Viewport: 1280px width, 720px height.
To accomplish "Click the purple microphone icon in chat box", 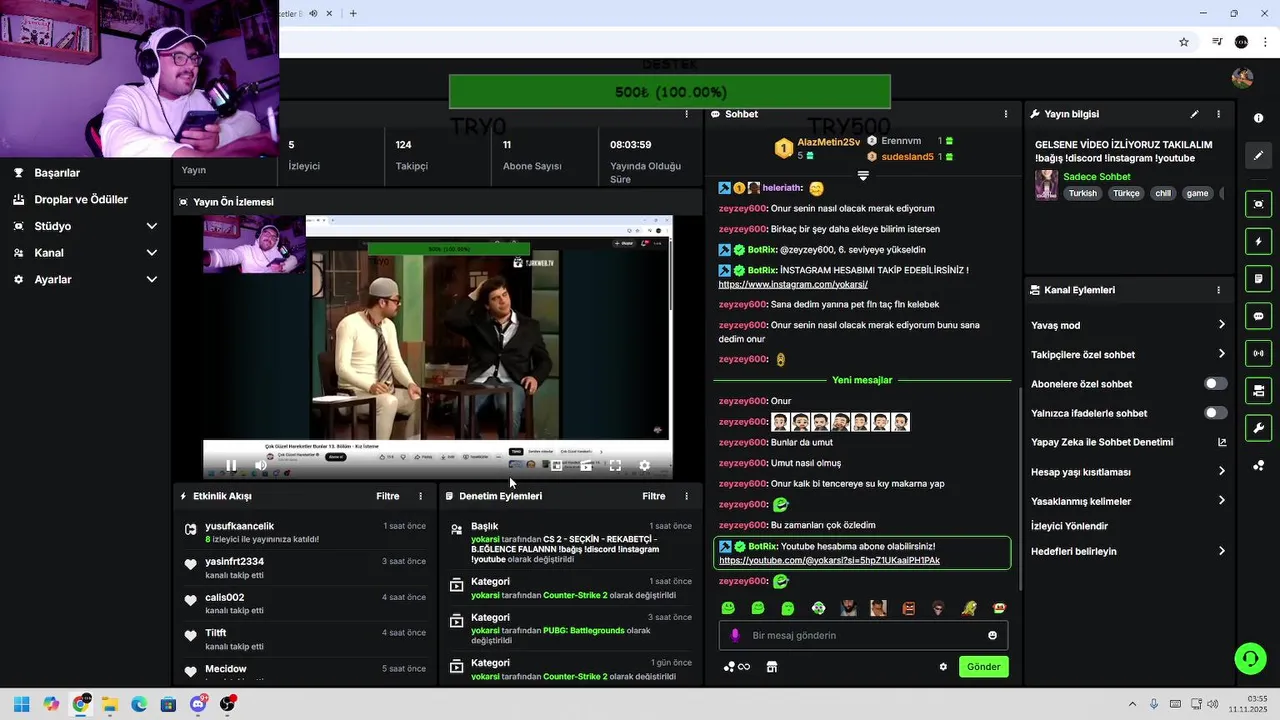I will 735,635.
